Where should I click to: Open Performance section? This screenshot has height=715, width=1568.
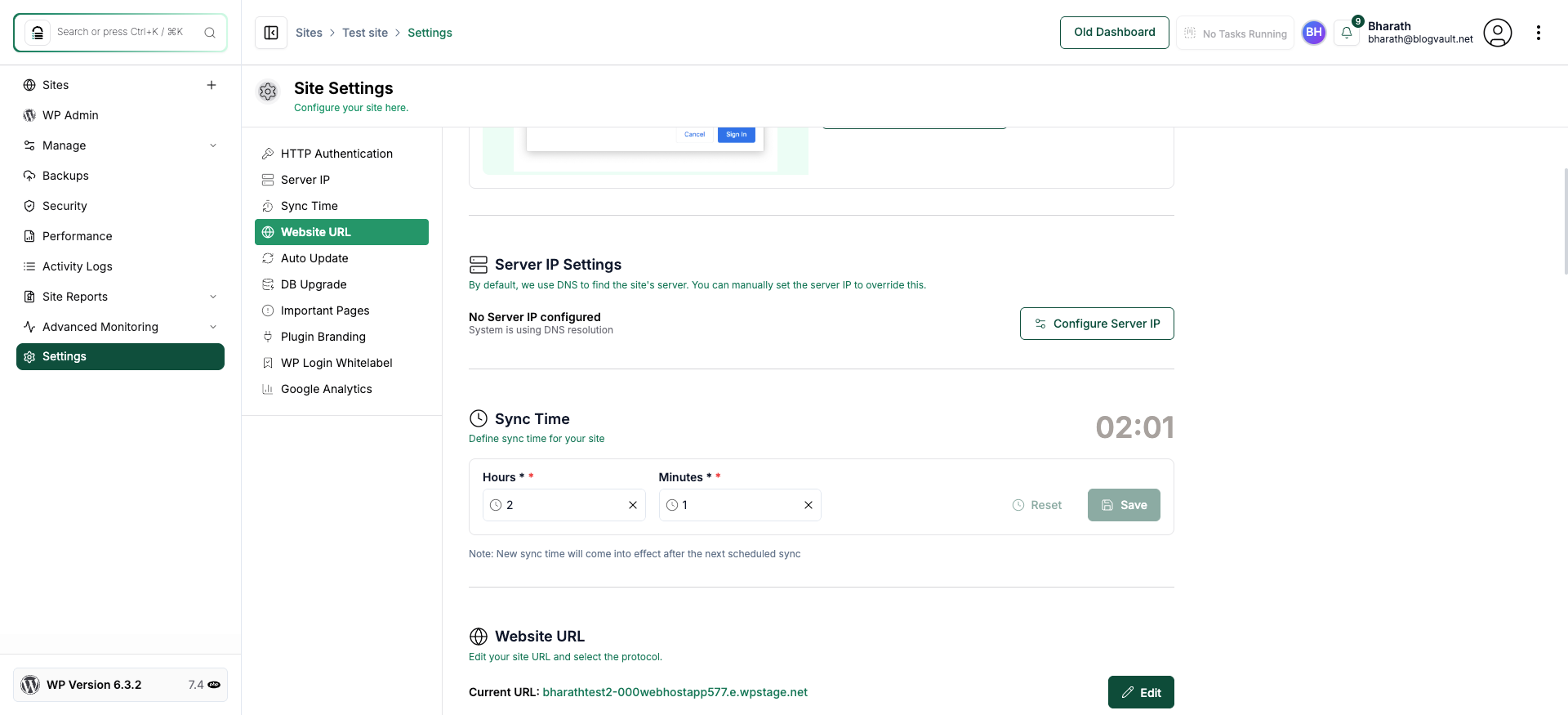click(x=78, y=236)
